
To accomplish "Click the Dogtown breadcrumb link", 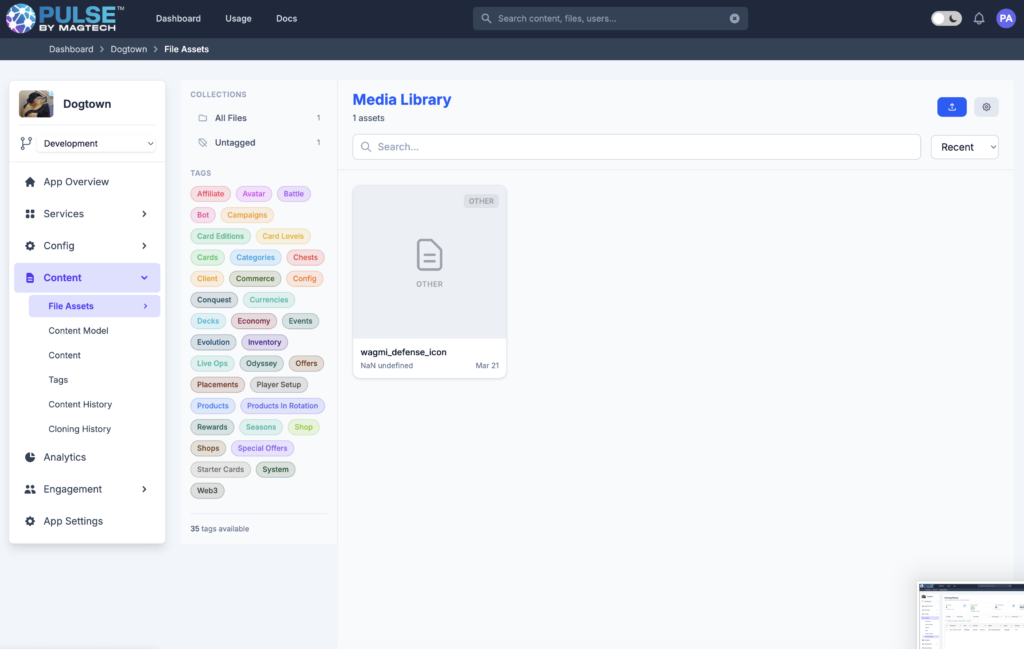I will click(x=128, y=49).
